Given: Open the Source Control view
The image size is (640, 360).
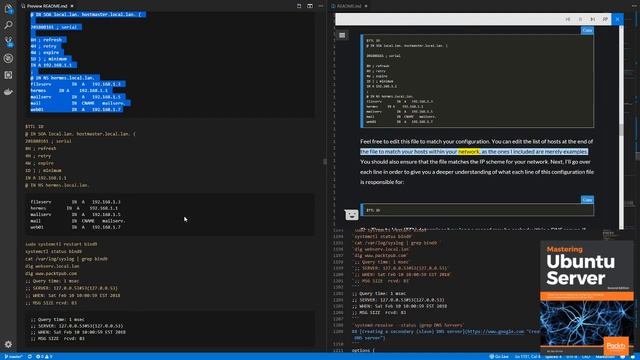Looking at the screenshot, I should tap(8, 42).
